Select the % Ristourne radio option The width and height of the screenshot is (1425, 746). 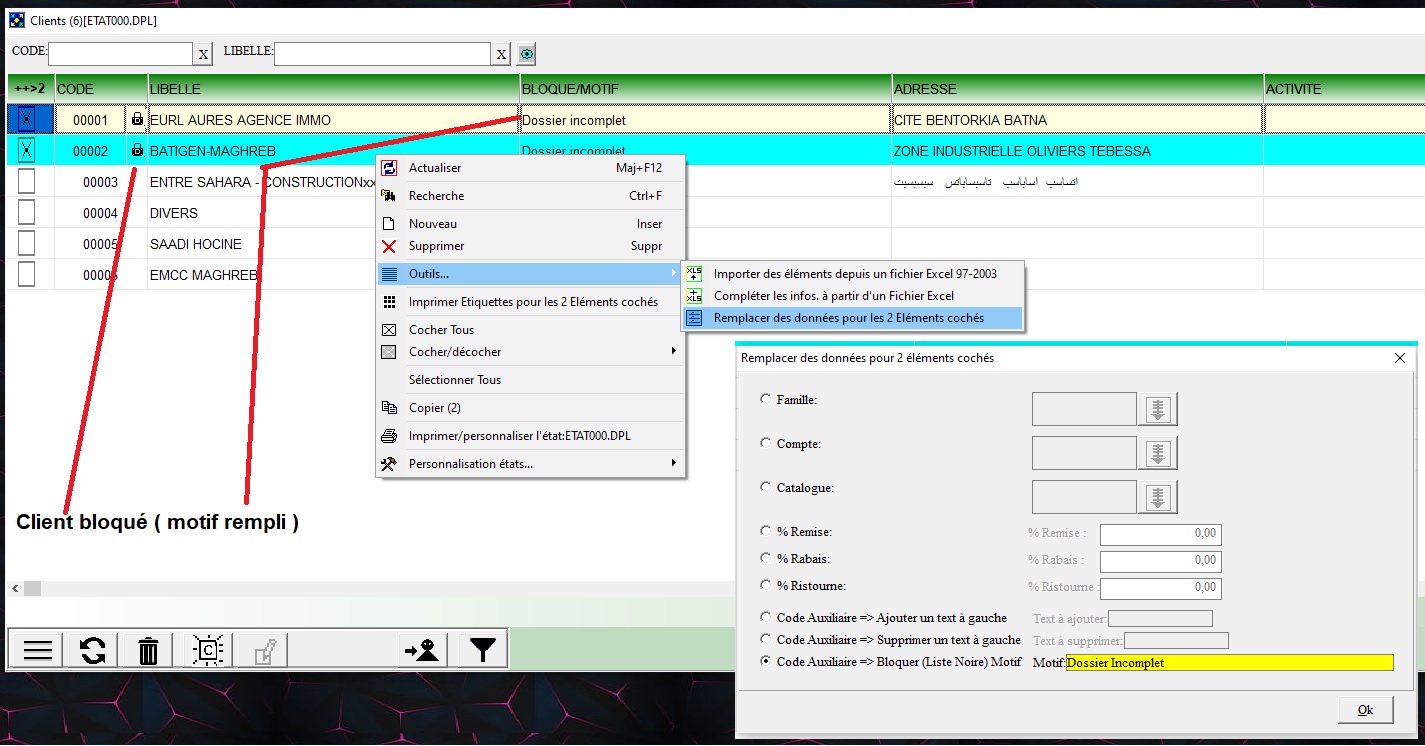click(767, 585)
